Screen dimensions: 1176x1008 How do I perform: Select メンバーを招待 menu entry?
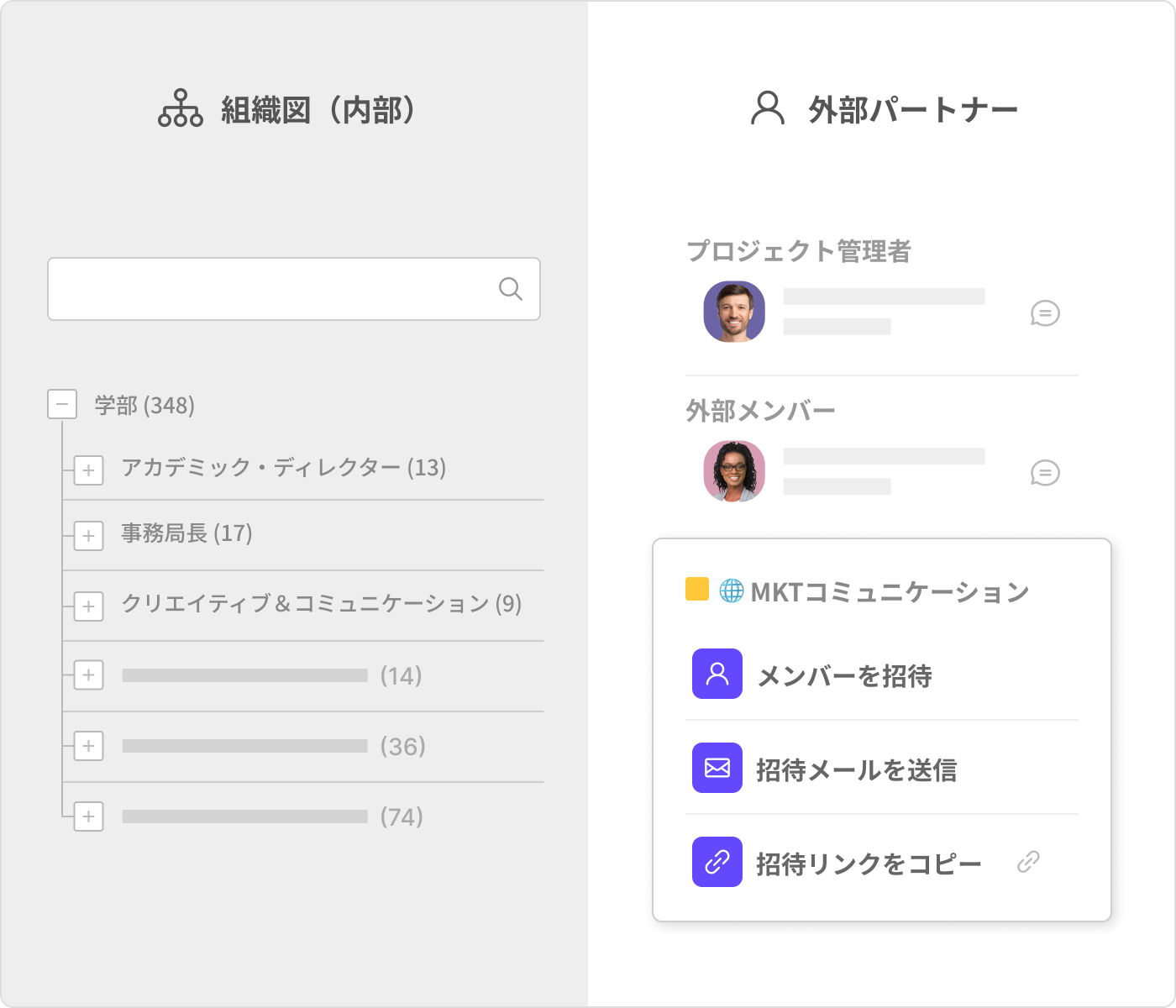(844, 675)
